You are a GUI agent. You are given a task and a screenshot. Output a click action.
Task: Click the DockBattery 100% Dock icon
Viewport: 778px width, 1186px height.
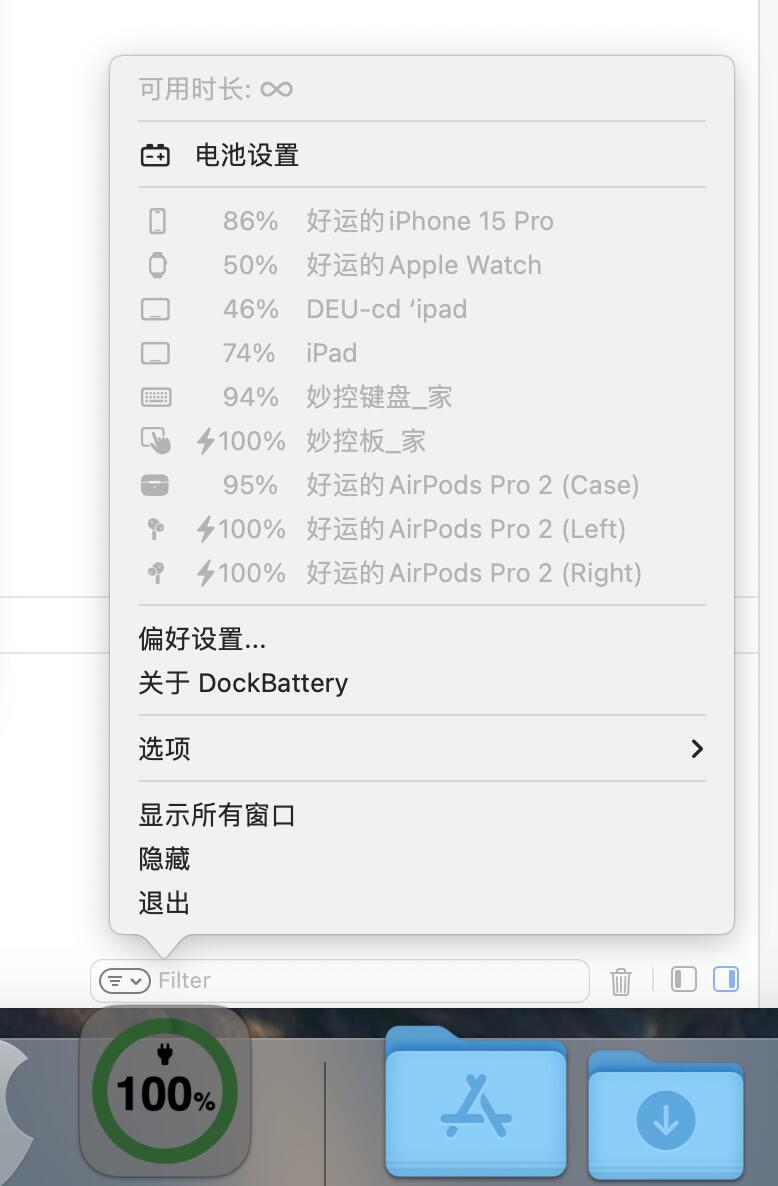tap(165, 1091)
